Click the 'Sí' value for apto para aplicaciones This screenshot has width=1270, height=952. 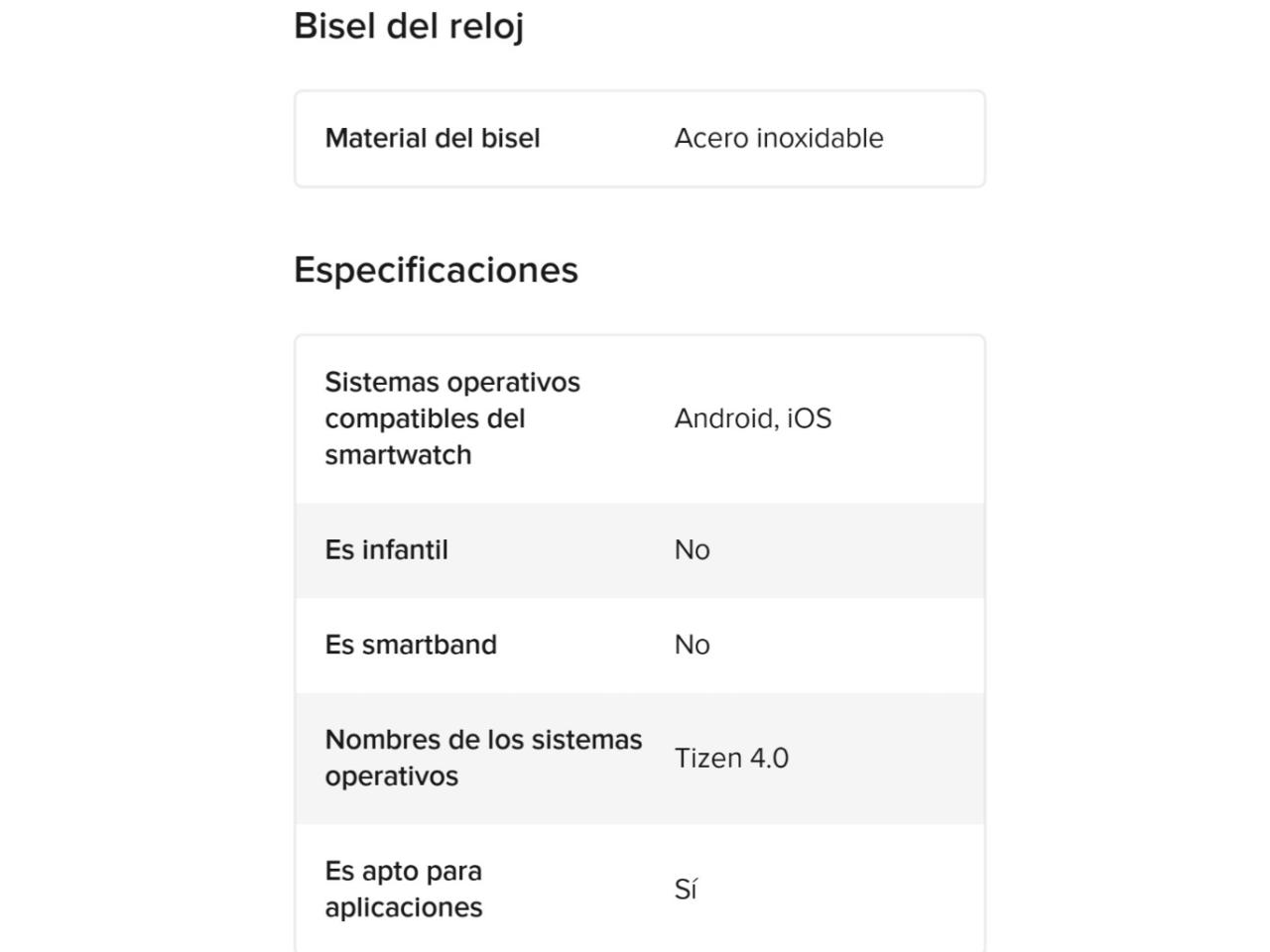coord(686,889)
